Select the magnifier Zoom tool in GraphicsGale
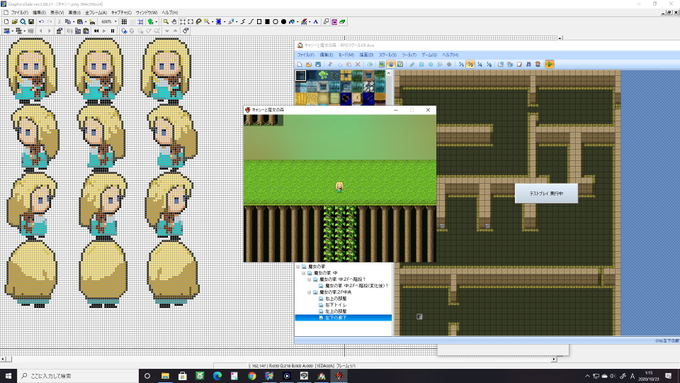 click(166, 22)
